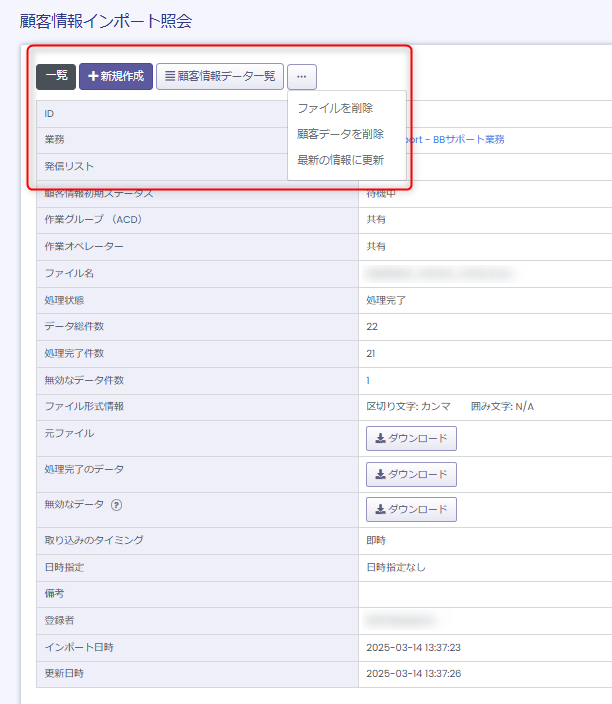Open the BBサポート業務 link

click(x=460, y=140)
